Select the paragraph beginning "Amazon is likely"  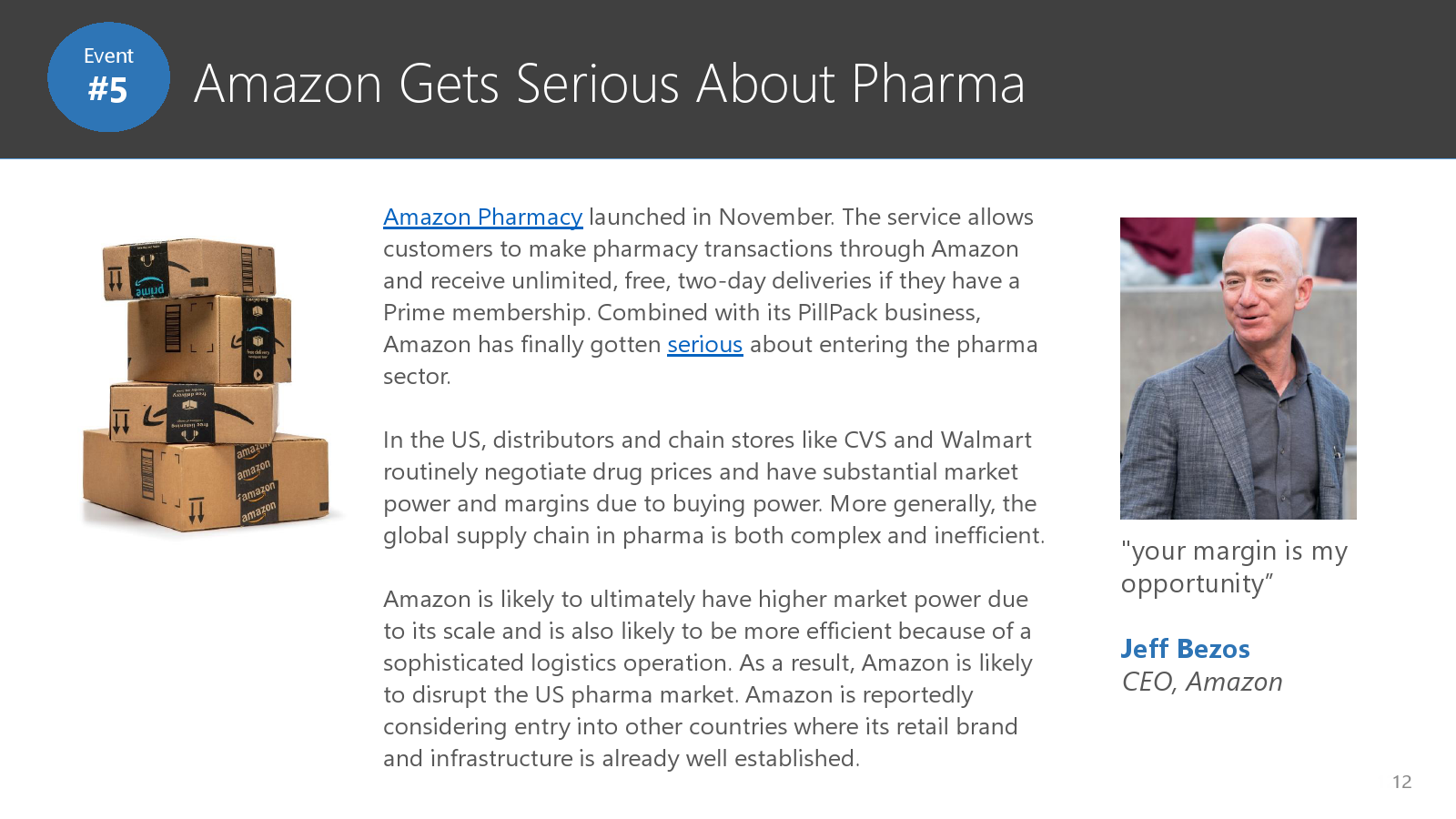click(707, 679)
